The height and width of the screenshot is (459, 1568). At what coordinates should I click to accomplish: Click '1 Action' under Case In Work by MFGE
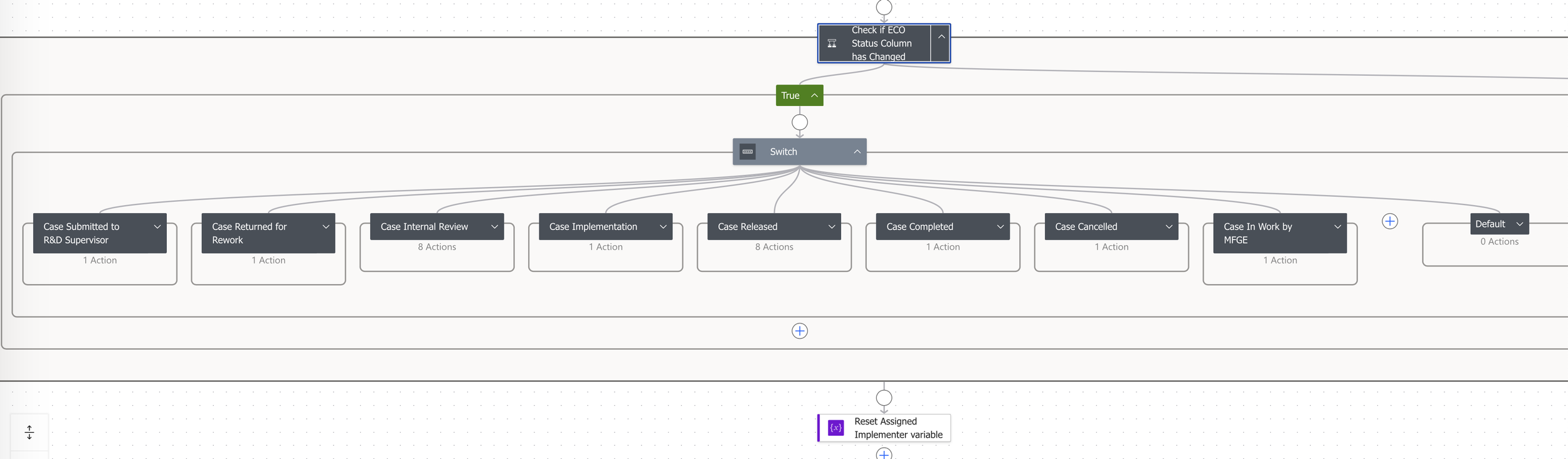[1280, 260]
